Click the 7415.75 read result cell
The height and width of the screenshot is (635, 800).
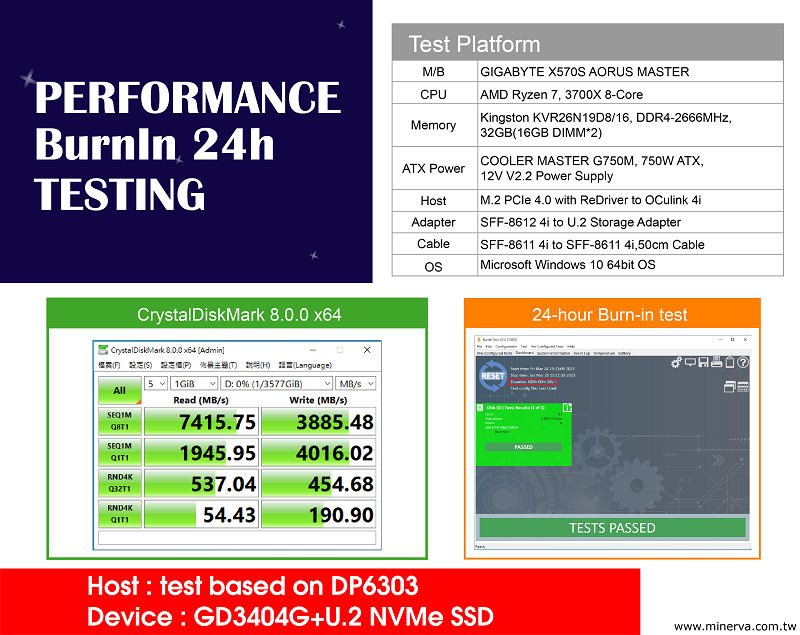pos(201,422)
